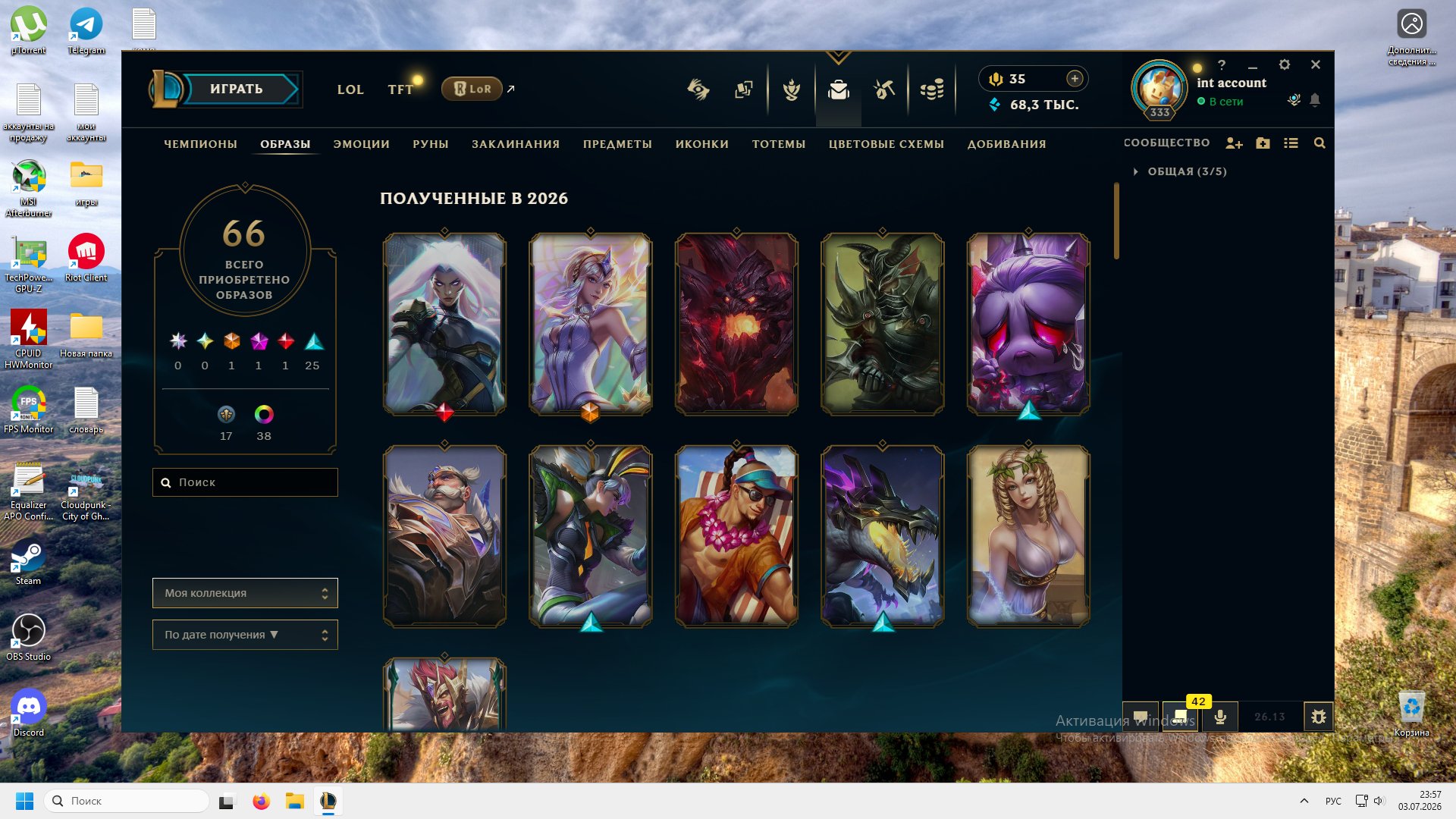Viewport: 1456px width, 819px height.
Task: Select the mustached armored man skin card
Action: tap(444, 536)
